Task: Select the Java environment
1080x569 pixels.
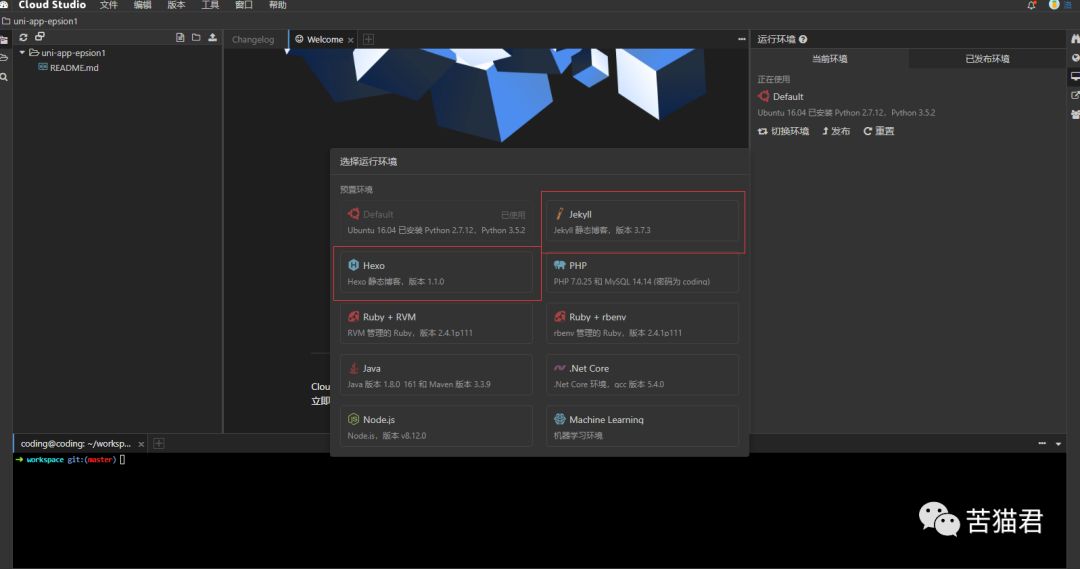Action: 436,375
